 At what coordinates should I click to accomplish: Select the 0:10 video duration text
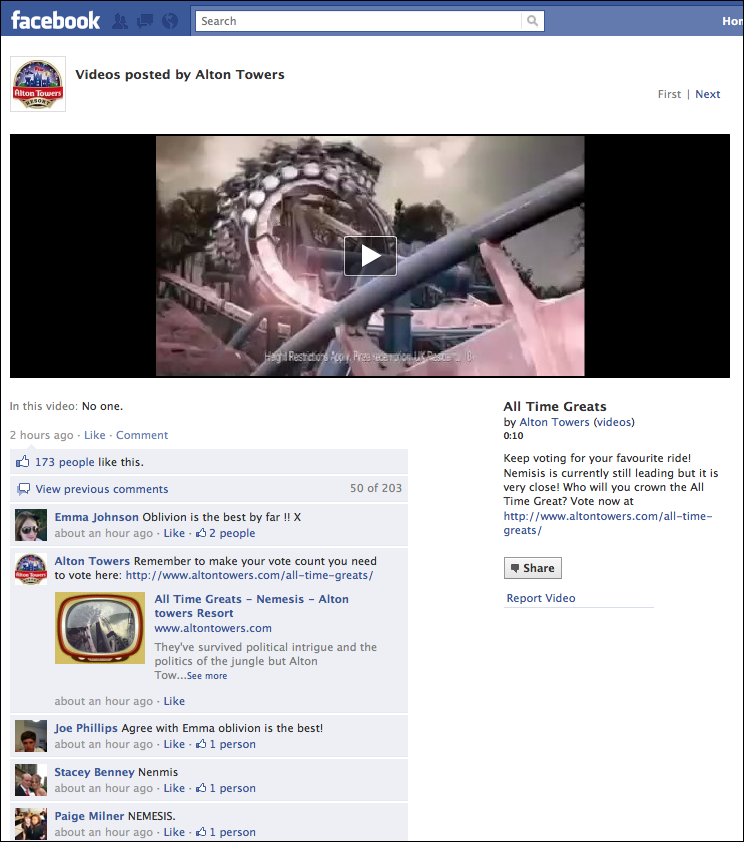coord(513,435)
